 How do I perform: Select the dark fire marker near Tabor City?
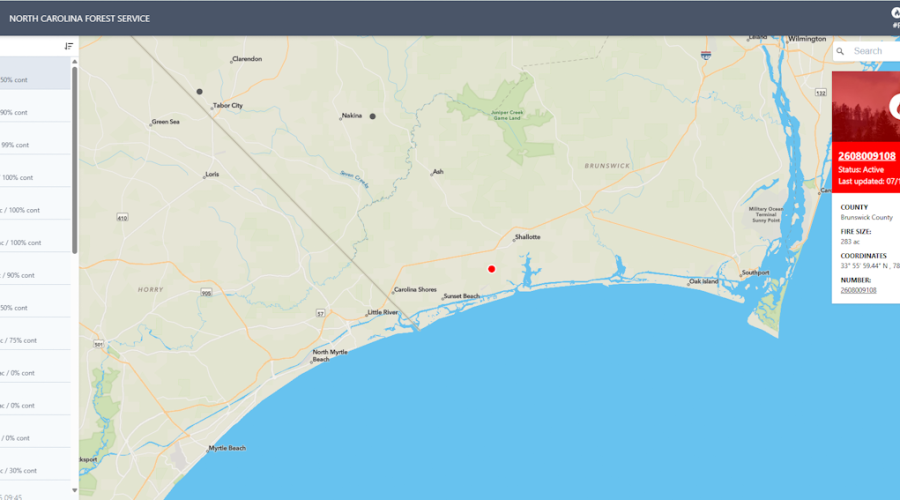pyautogui.click(x=199, y=91)
